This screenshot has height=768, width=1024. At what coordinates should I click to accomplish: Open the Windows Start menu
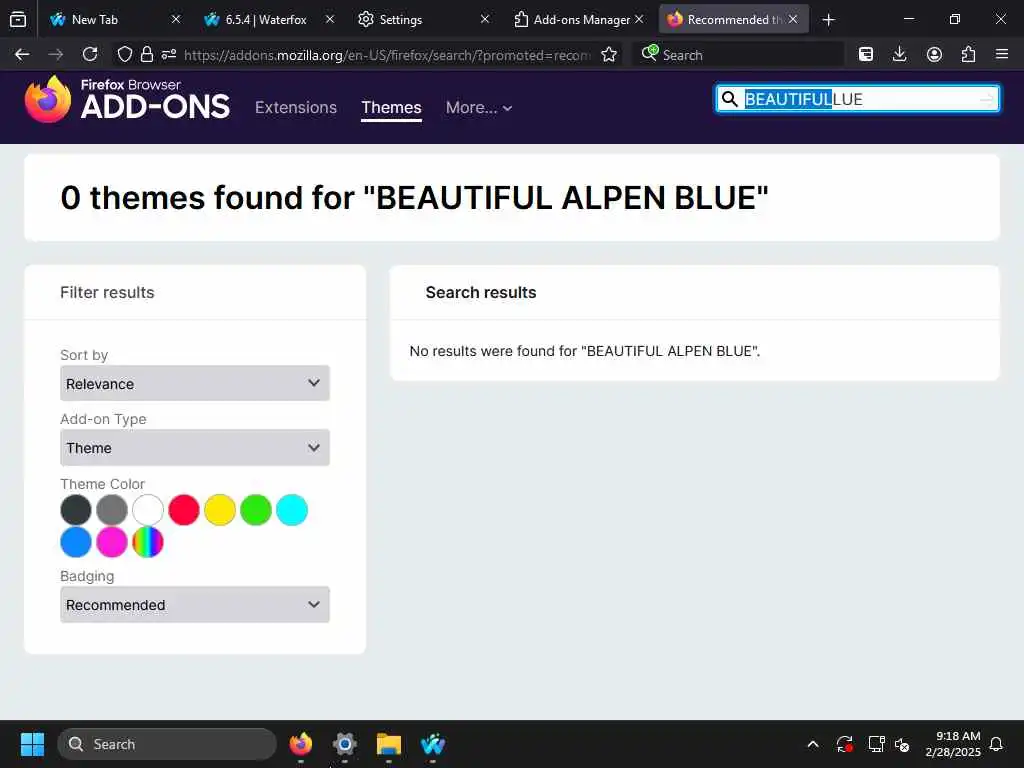(32, 744)
